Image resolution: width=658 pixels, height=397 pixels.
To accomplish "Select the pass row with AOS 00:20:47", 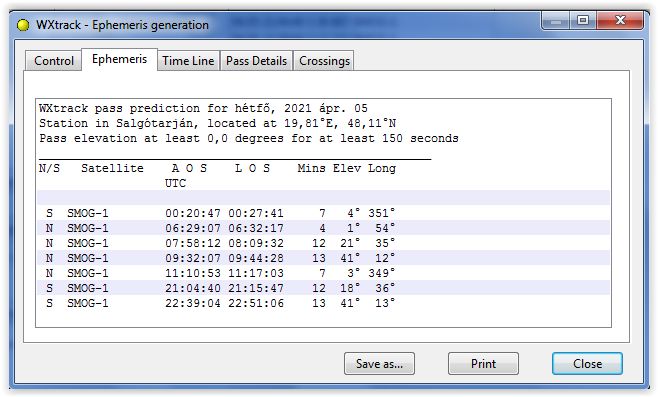I will point(323,213).
